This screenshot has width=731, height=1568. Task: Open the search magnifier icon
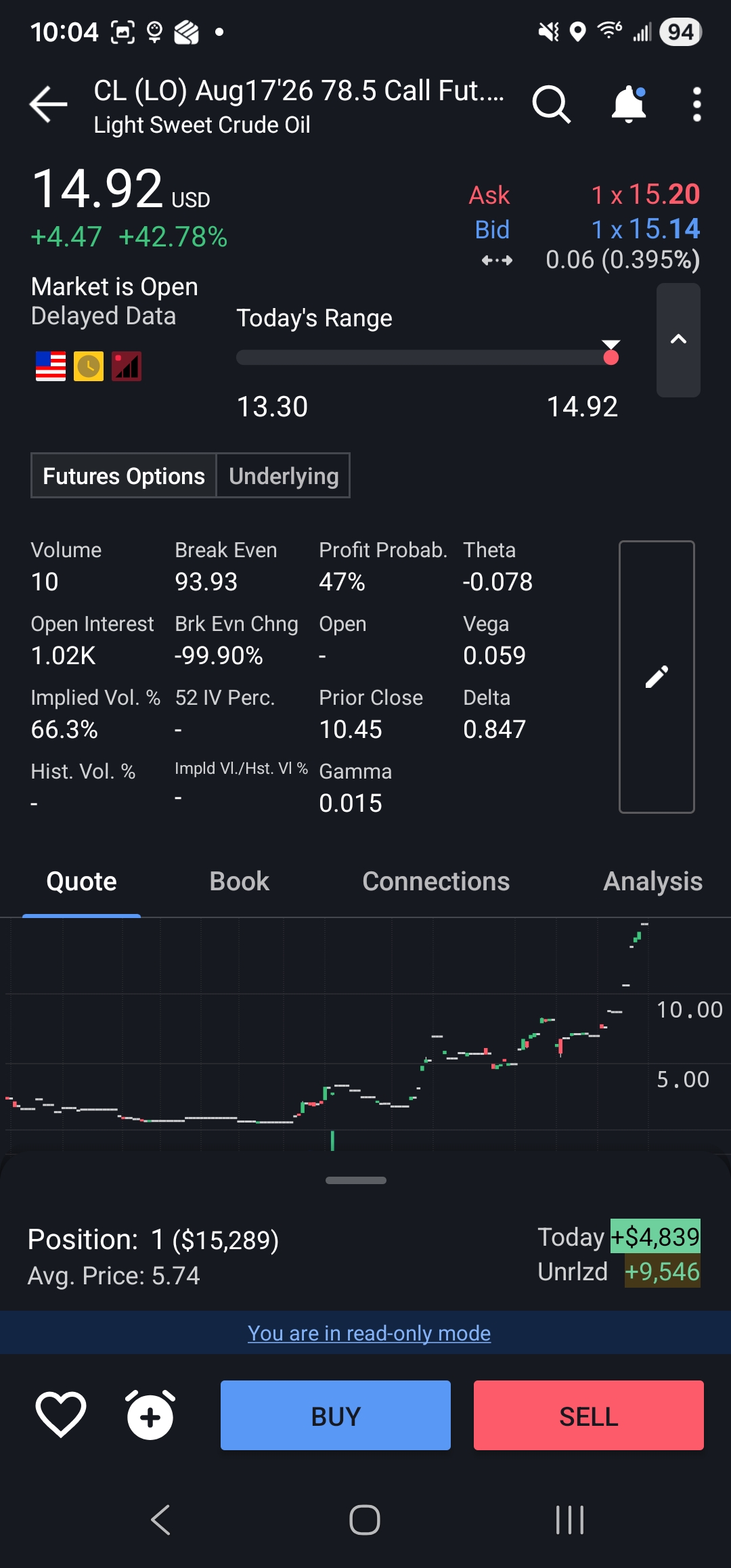tap(552, 104)
